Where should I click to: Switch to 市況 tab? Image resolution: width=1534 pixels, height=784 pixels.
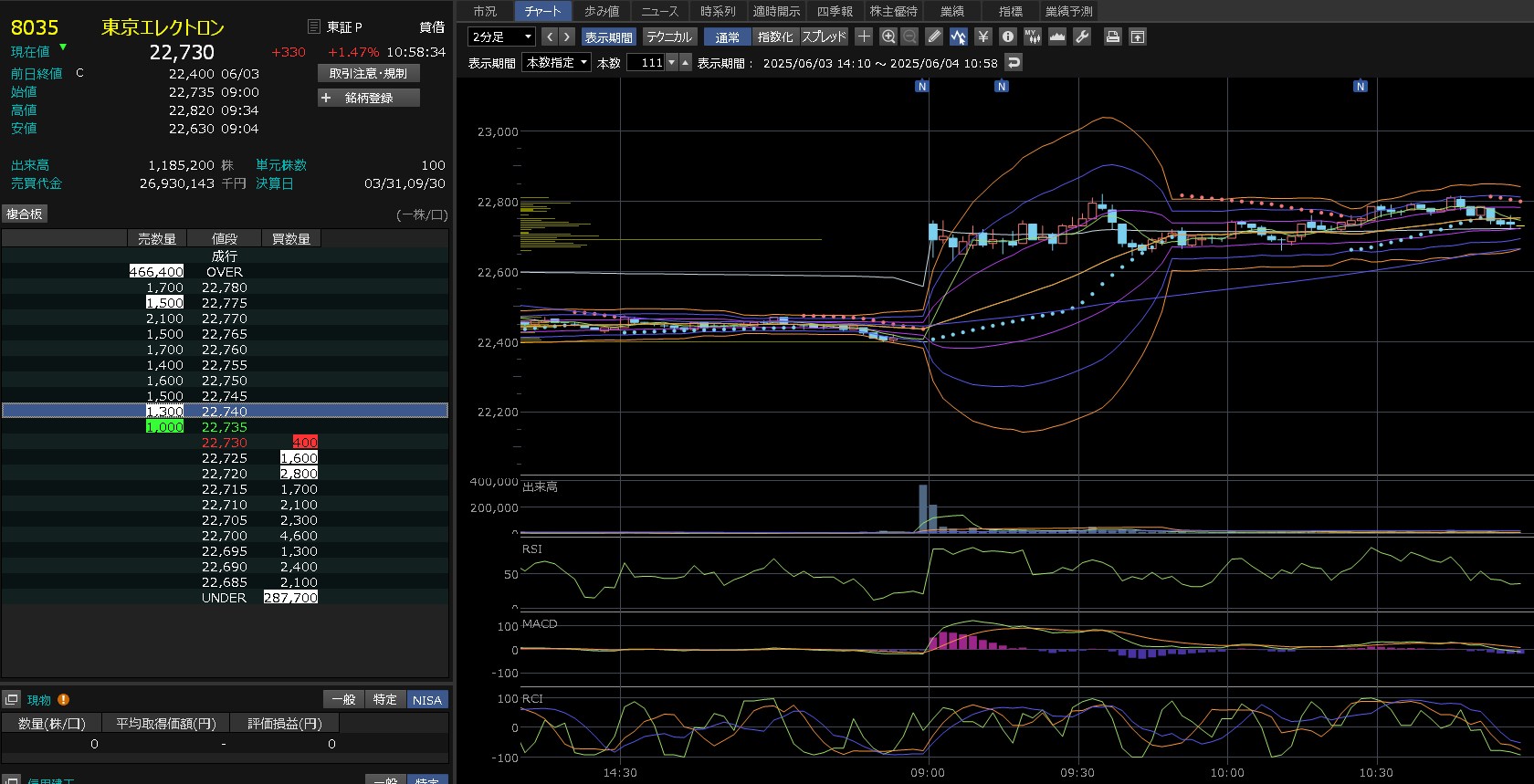[485, 11]
